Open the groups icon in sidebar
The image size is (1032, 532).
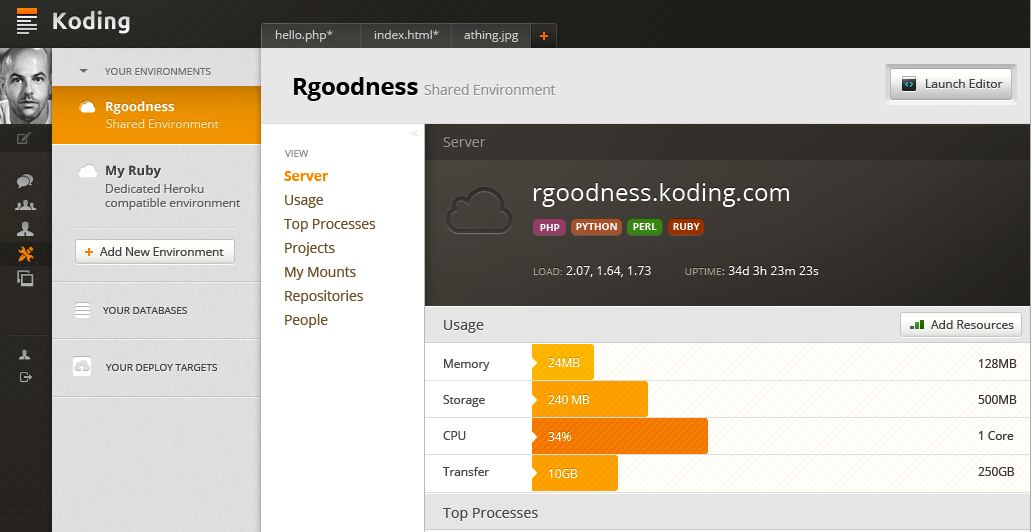25,205
